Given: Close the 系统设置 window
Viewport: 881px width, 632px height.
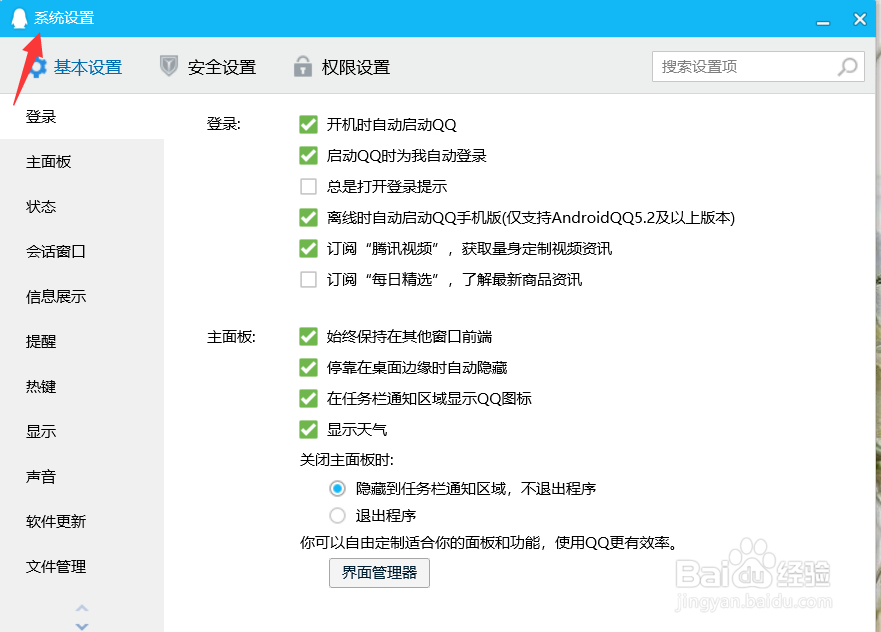Looking at the screenshot, I should [860, 19].
